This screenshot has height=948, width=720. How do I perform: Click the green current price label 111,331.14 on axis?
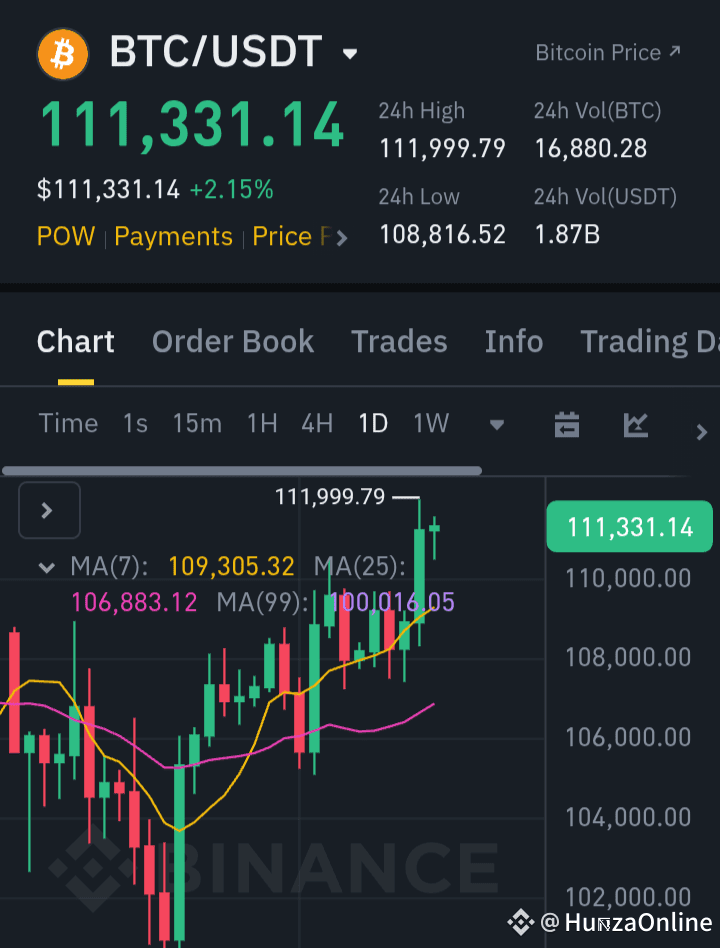pos(629,527)
